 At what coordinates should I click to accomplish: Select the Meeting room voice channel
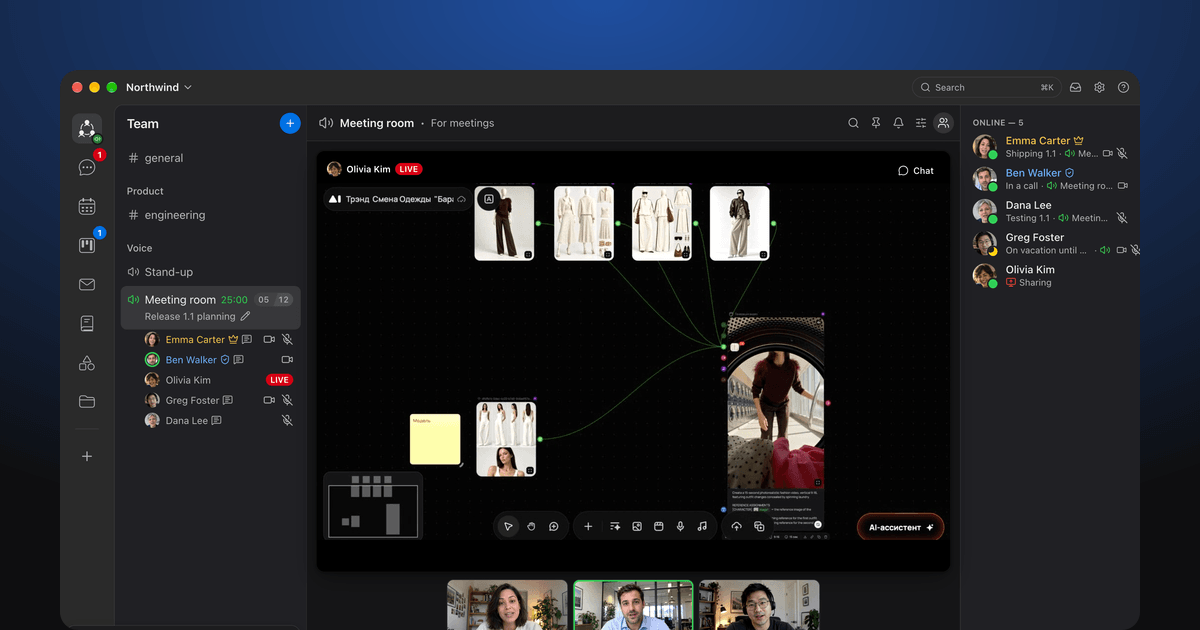[210, 307]
